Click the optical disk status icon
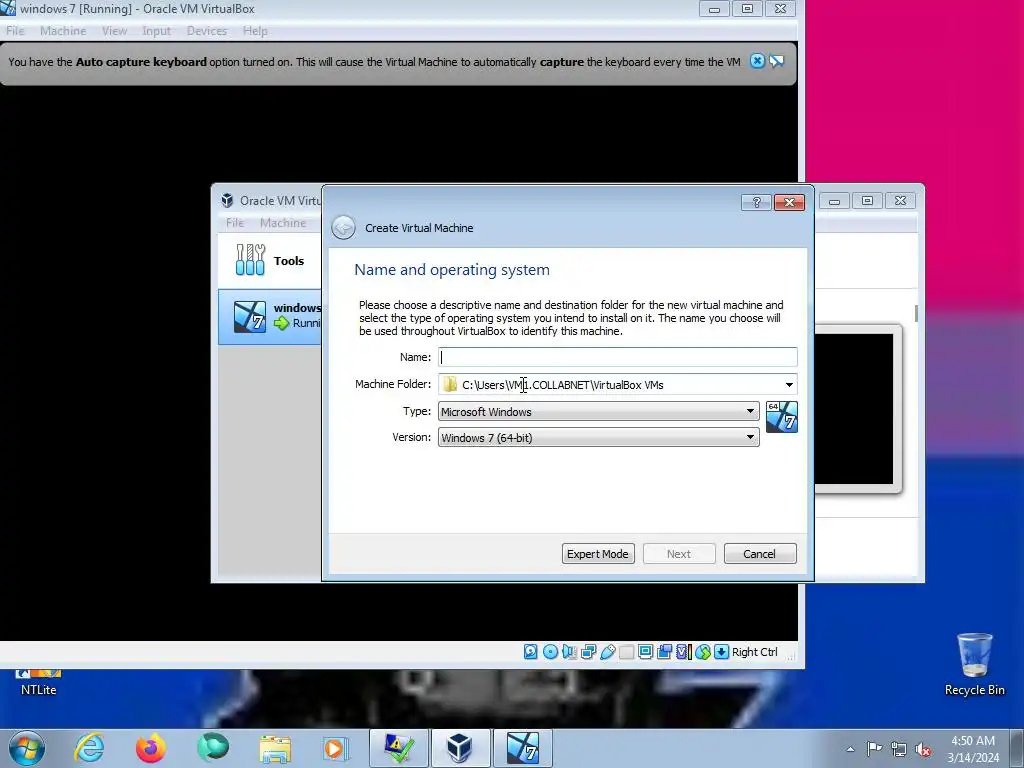 pyautogui.click(x=551, y=652)
